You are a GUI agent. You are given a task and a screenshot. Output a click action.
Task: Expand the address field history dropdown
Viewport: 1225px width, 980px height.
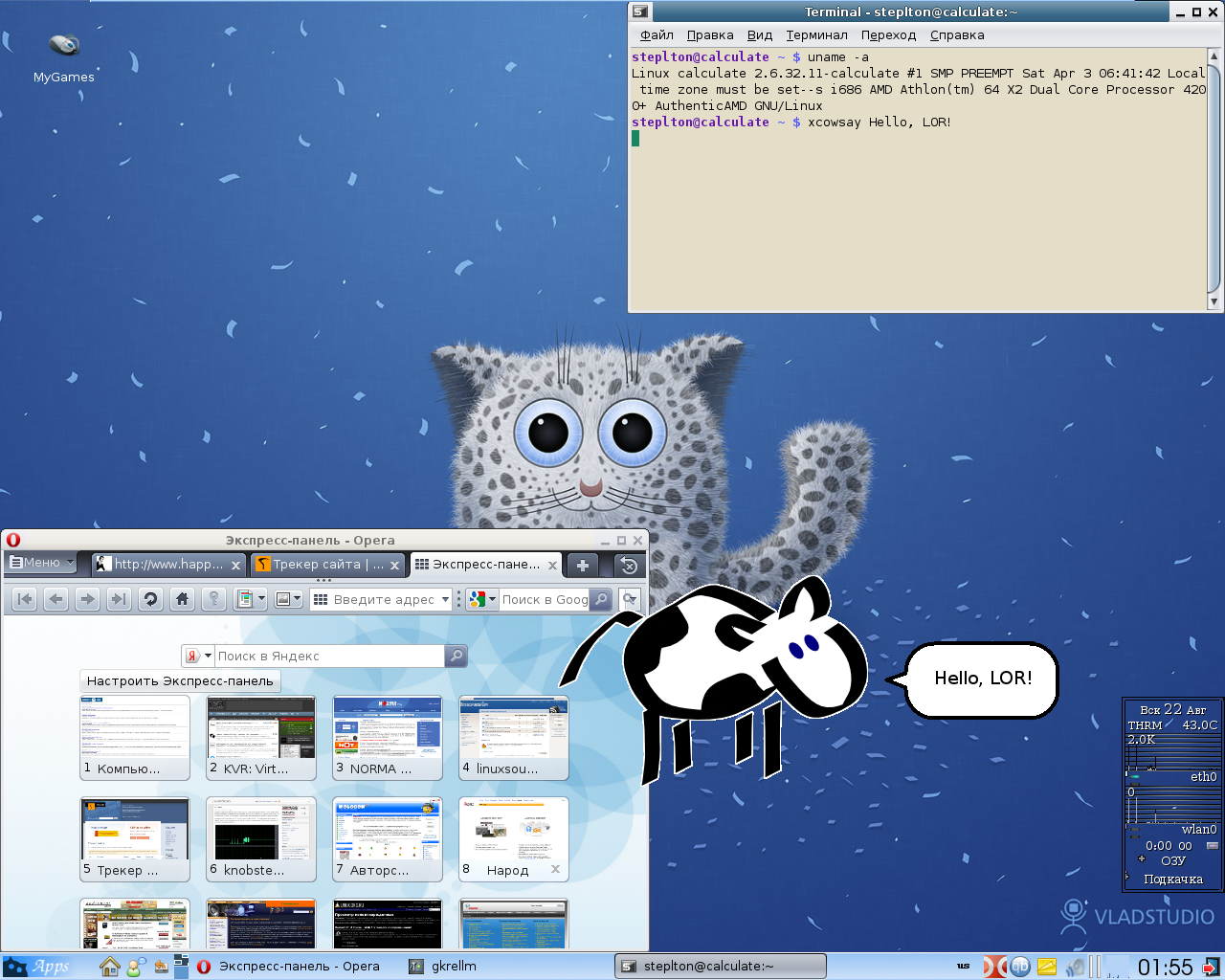[x=445, y=599]
